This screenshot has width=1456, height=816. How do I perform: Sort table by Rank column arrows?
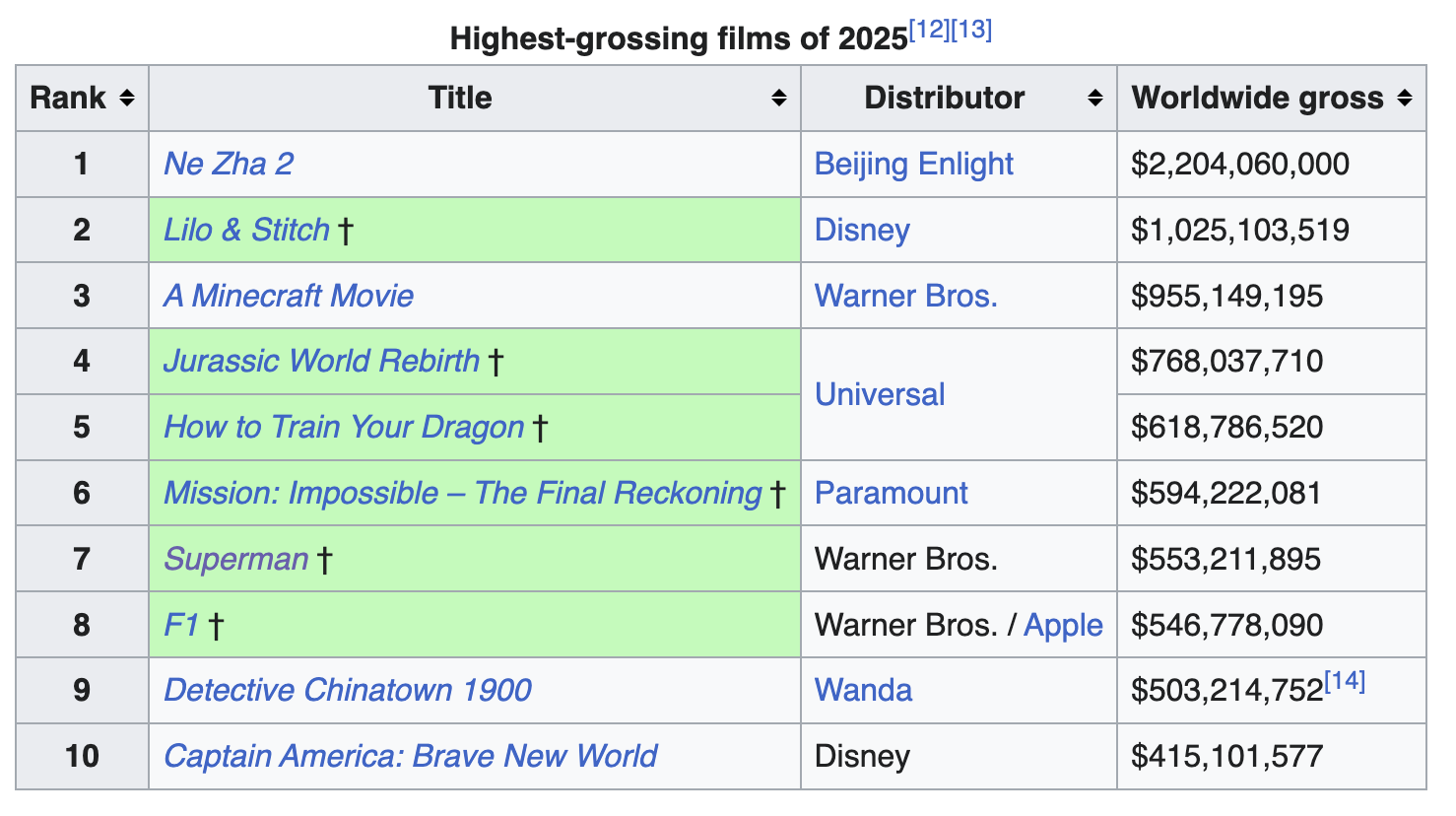point(126,98)
